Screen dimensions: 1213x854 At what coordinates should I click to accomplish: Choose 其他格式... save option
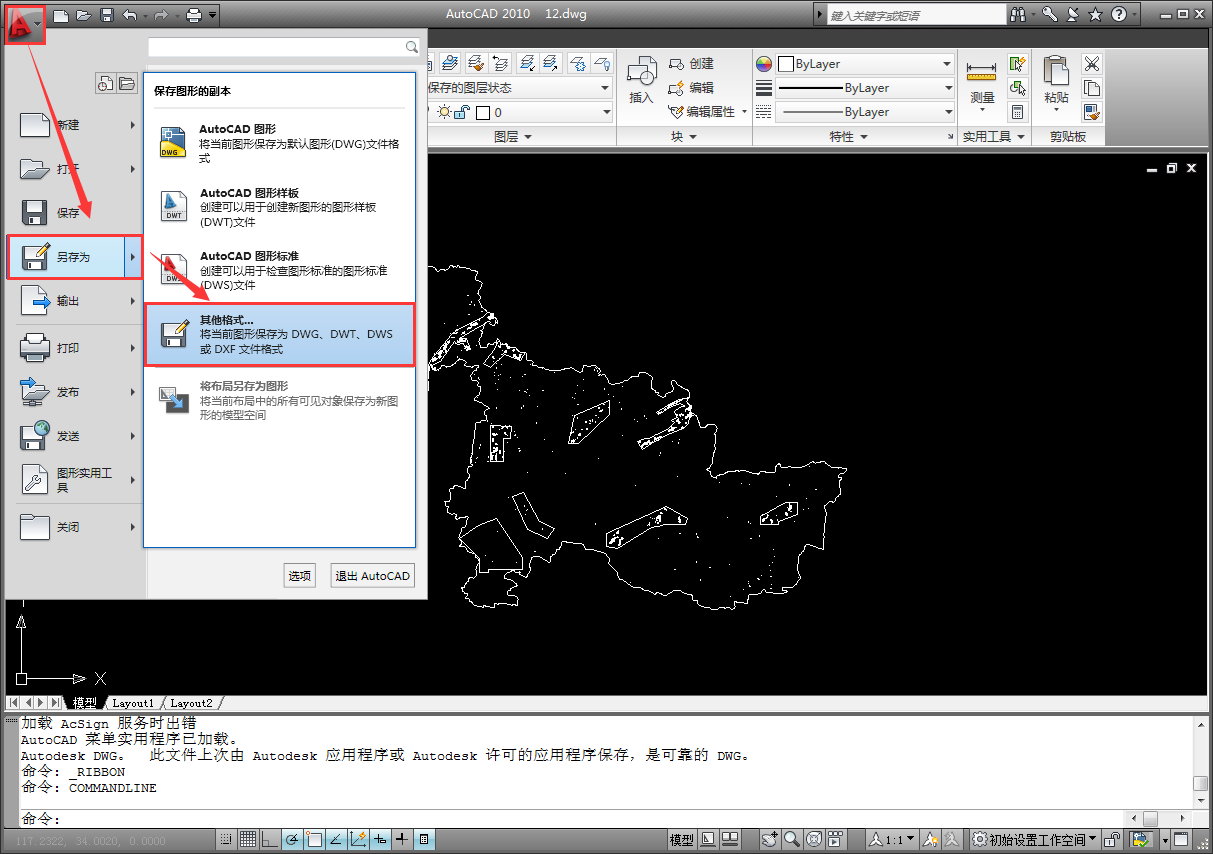point(280,335)
